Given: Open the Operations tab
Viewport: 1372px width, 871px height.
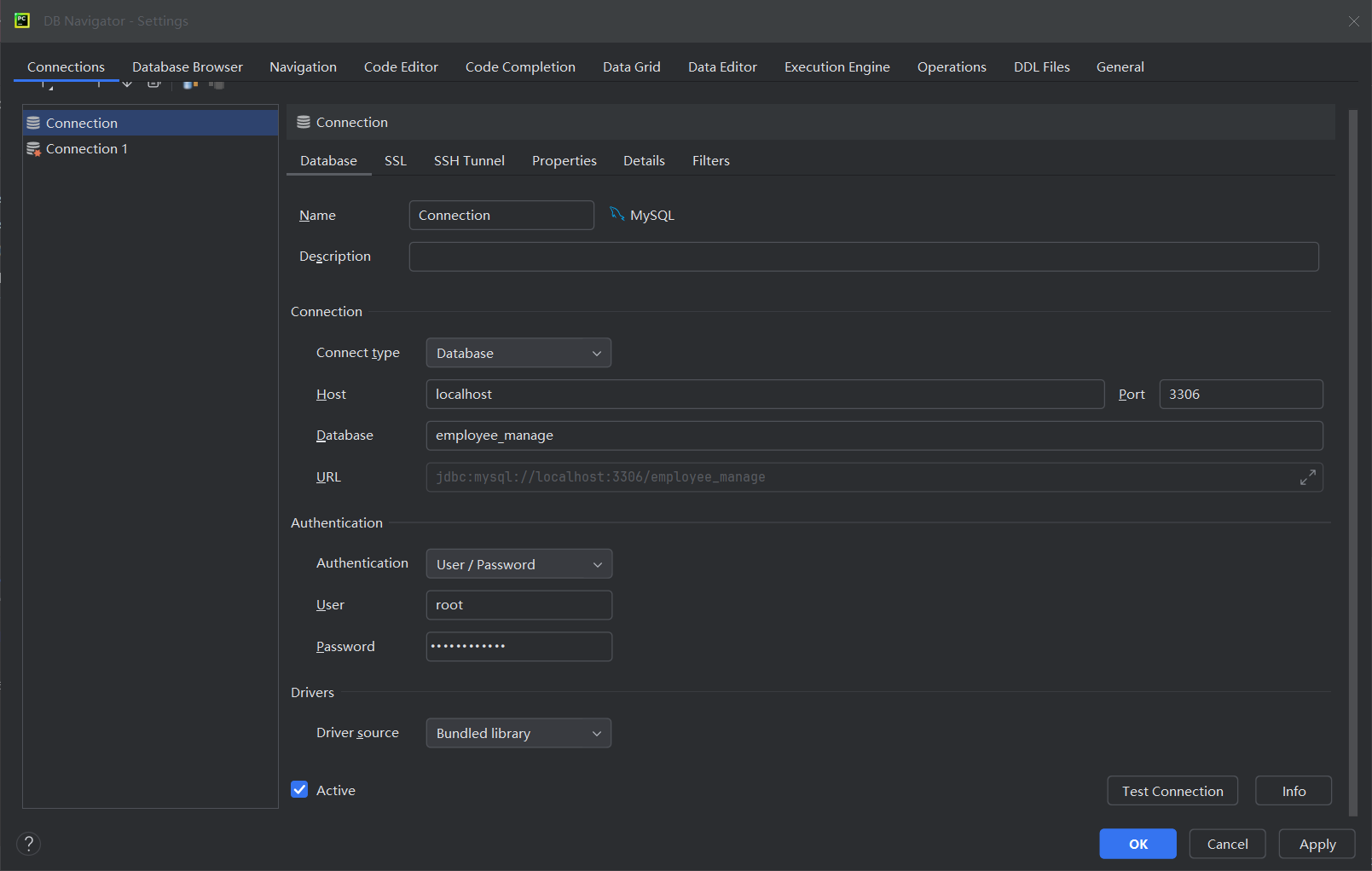Looking at the screenshot, I should point(952,66).
